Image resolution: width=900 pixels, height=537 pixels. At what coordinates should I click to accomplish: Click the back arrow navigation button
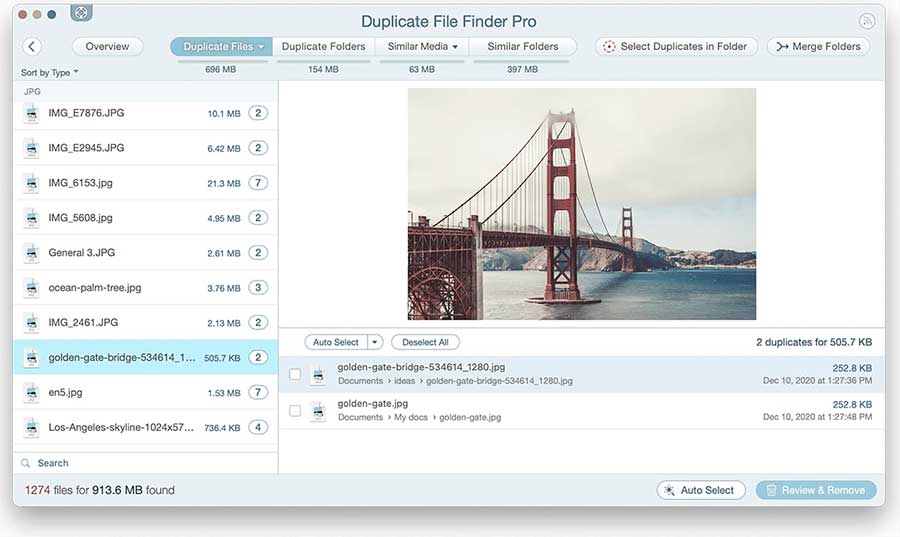[31, 47]
